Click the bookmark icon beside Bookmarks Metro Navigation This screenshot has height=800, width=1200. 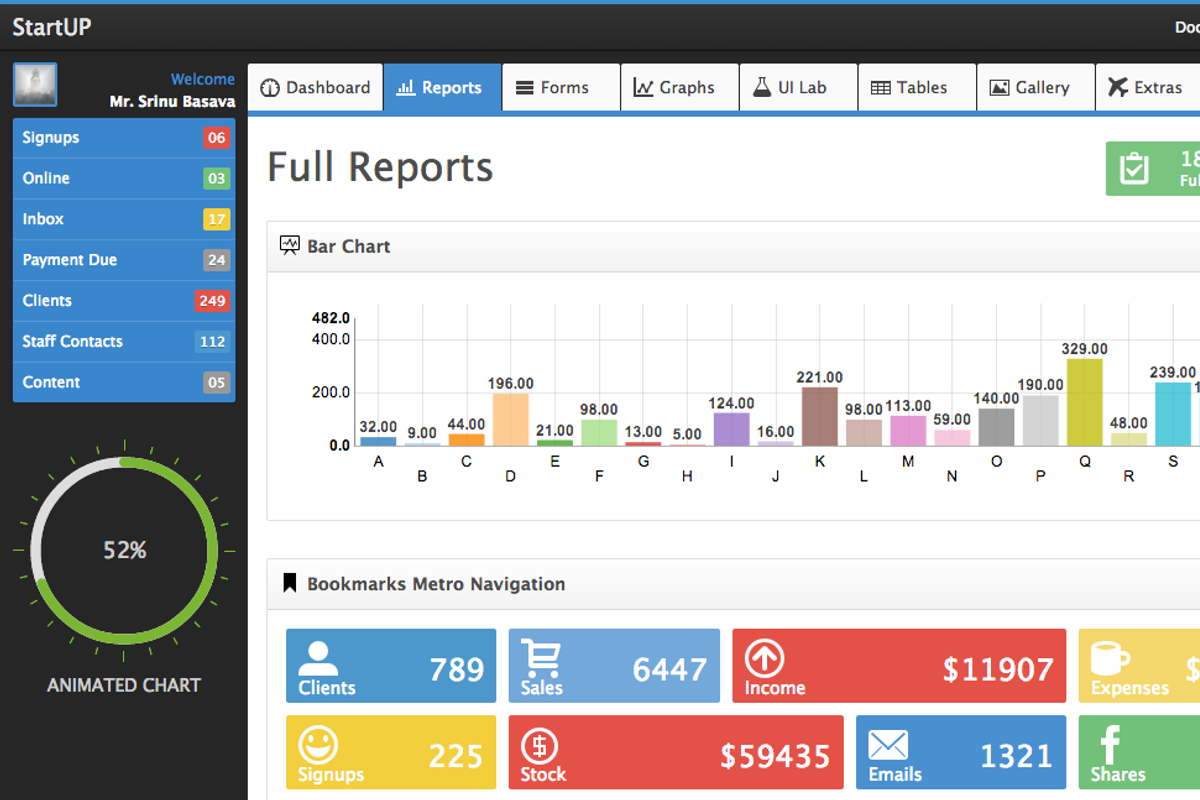point(290,584)
